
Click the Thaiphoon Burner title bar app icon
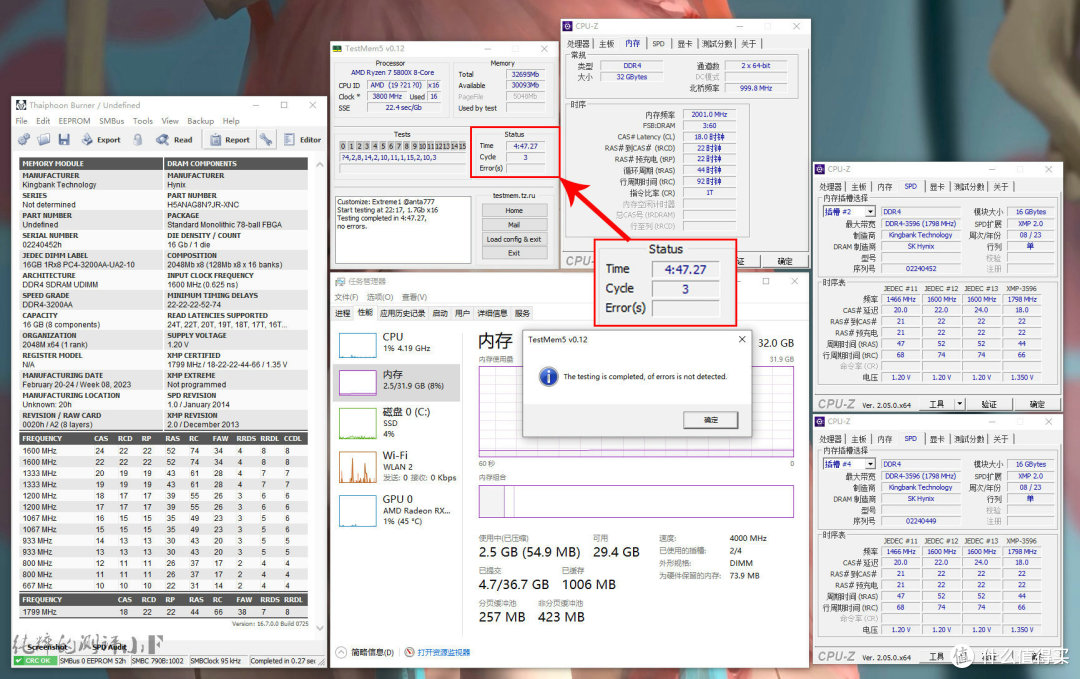tap(21, 105)
